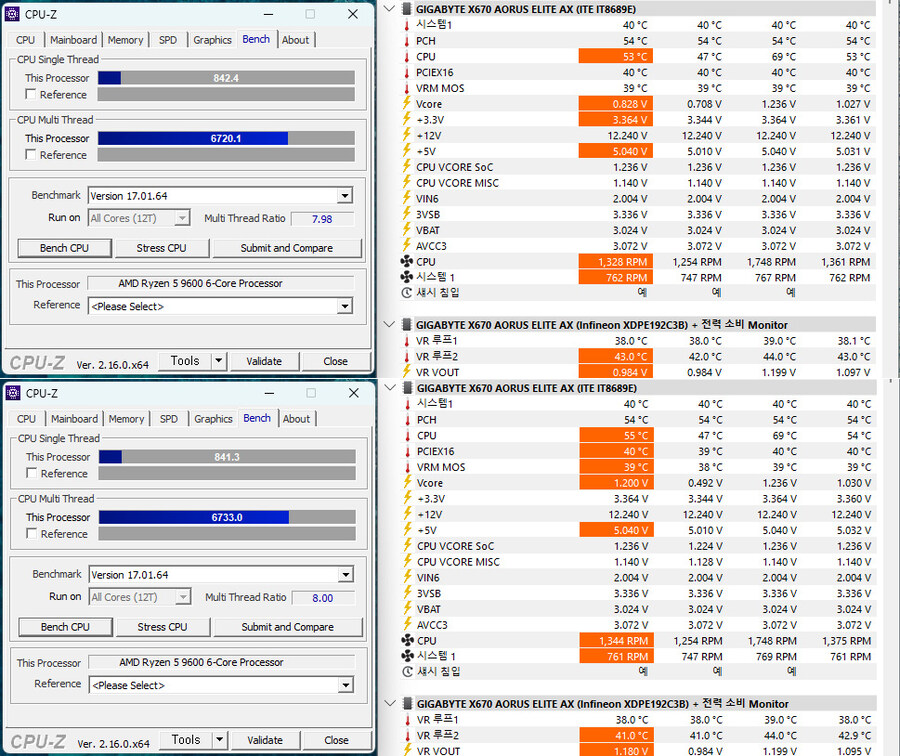The width and height of the screenshot is (900, 756).
Task: Click the CPU Multi Thread score progress bar
Action: 227,137
